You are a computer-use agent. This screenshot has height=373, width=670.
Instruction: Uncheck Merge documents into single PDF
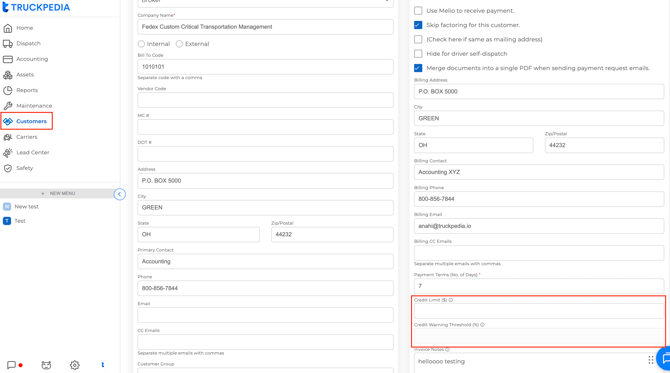point(418,68)
